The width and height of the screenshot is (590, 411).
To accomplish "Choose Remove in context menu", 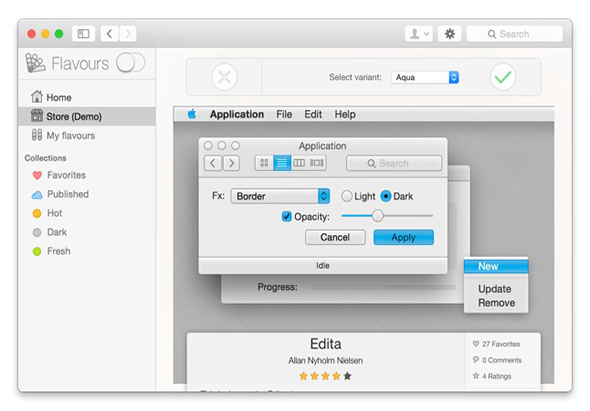I will [496, 303].
